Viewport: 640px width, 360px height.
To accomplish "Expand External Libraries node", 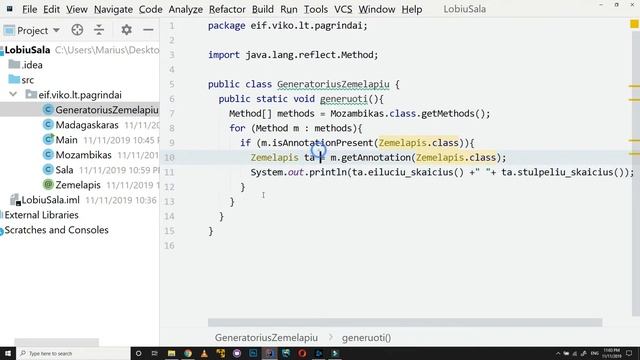I will [41, 215].
